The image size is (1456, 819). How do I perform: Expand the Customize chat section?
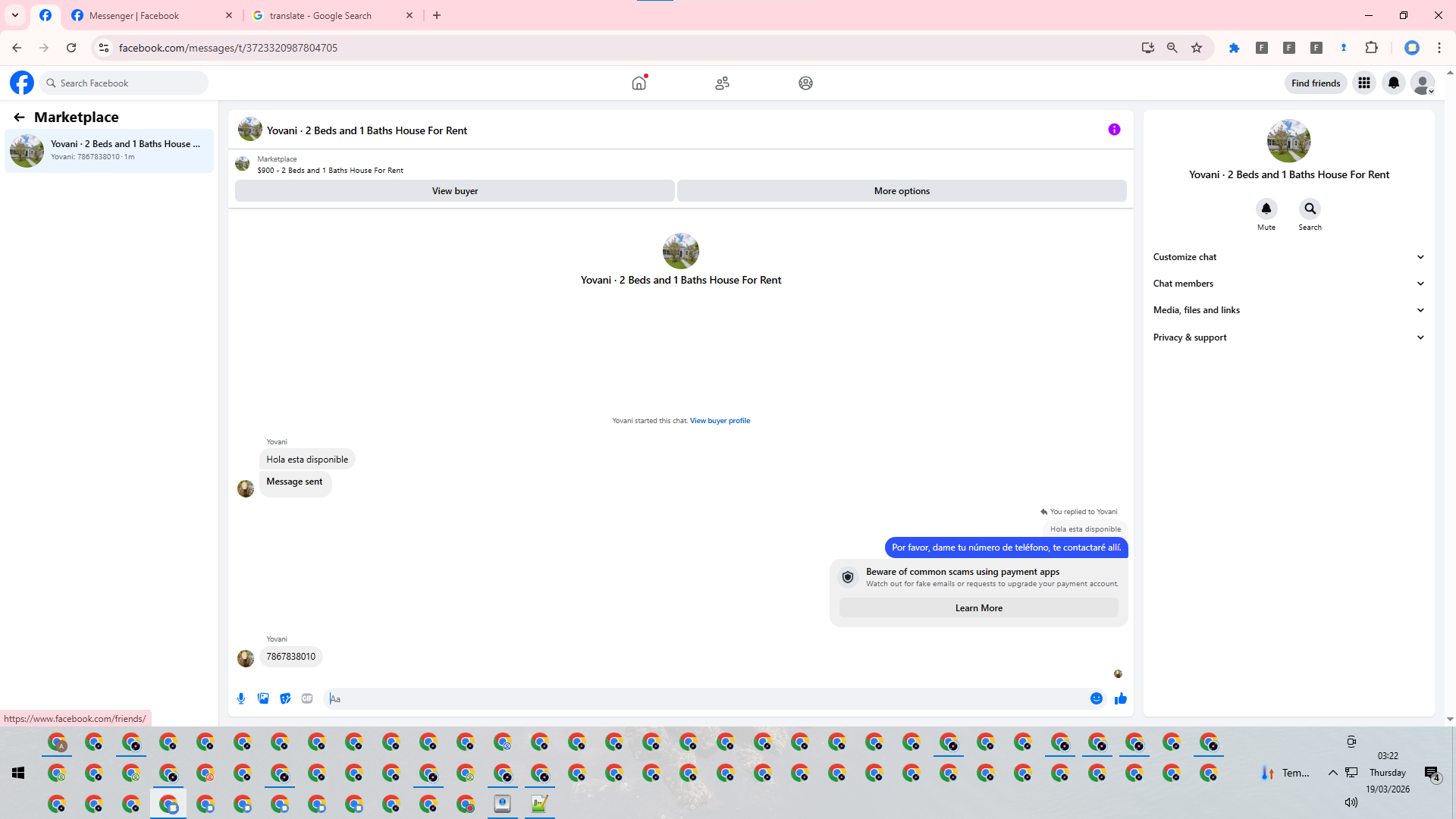1288,257
